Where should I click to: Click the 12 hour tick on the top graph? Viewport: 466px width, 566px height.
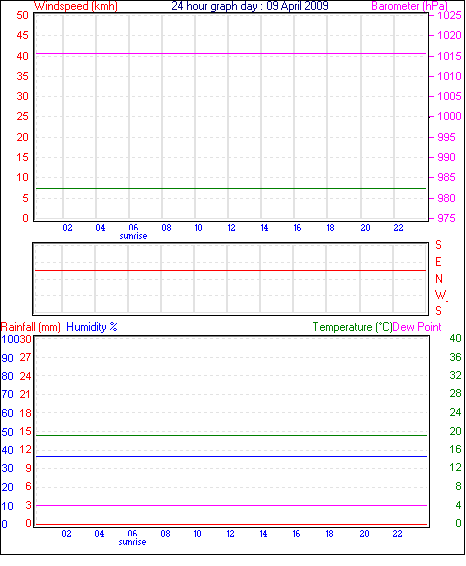click(231, 228)
